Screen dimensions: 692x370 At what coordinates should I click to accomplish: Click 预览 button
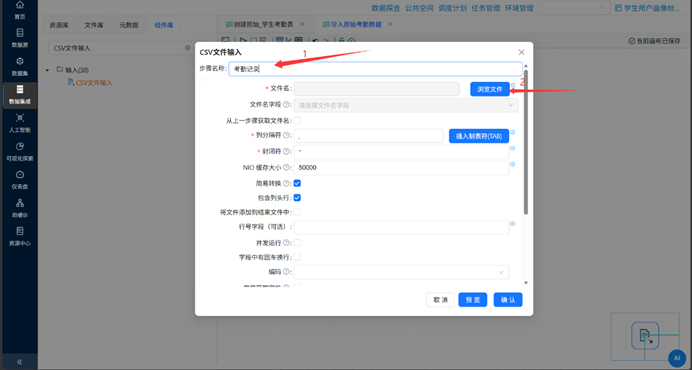[x=473, y=300]
